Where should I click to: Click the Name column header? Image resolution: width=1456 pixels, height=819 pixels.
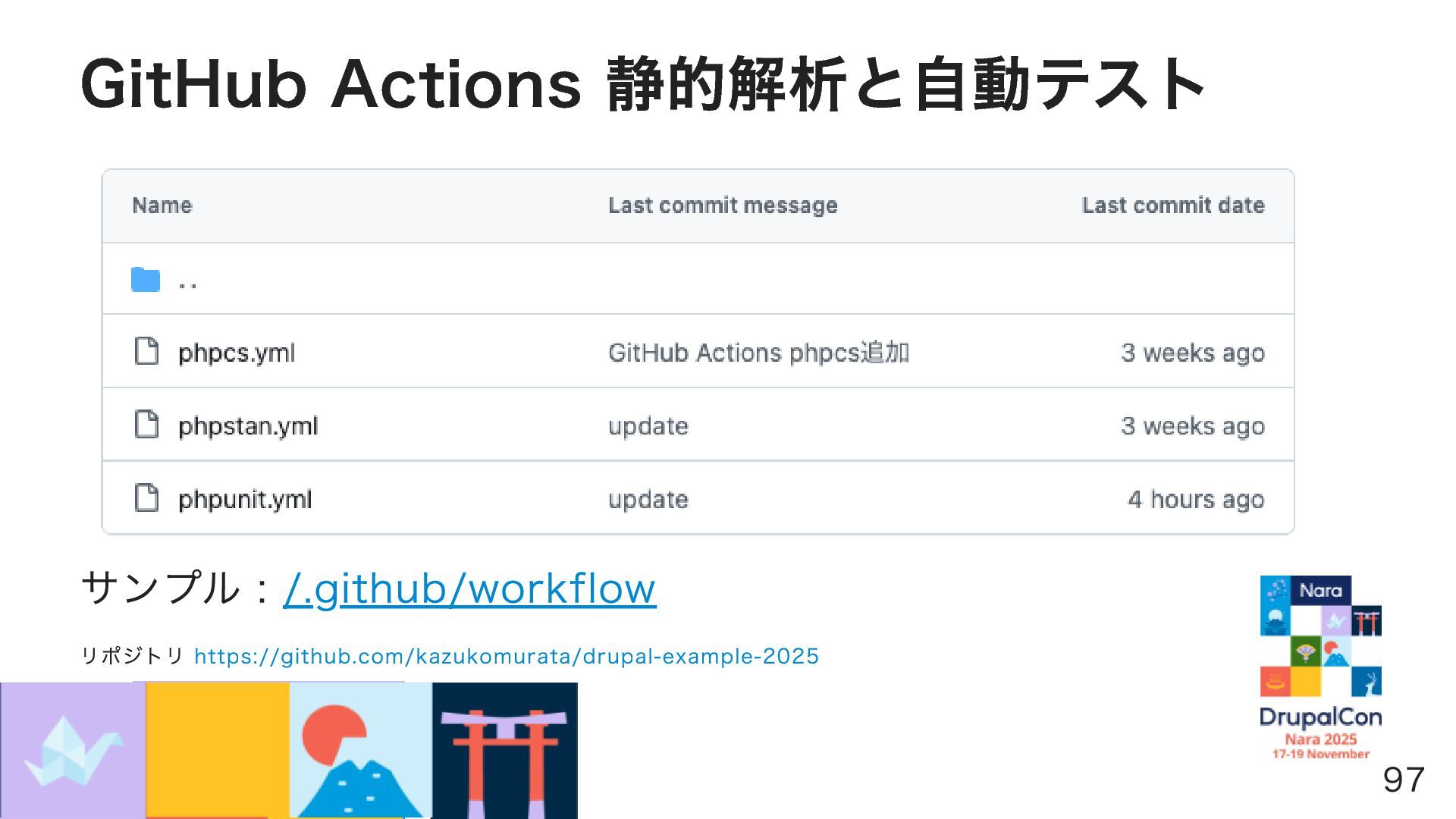coord(162,206)
